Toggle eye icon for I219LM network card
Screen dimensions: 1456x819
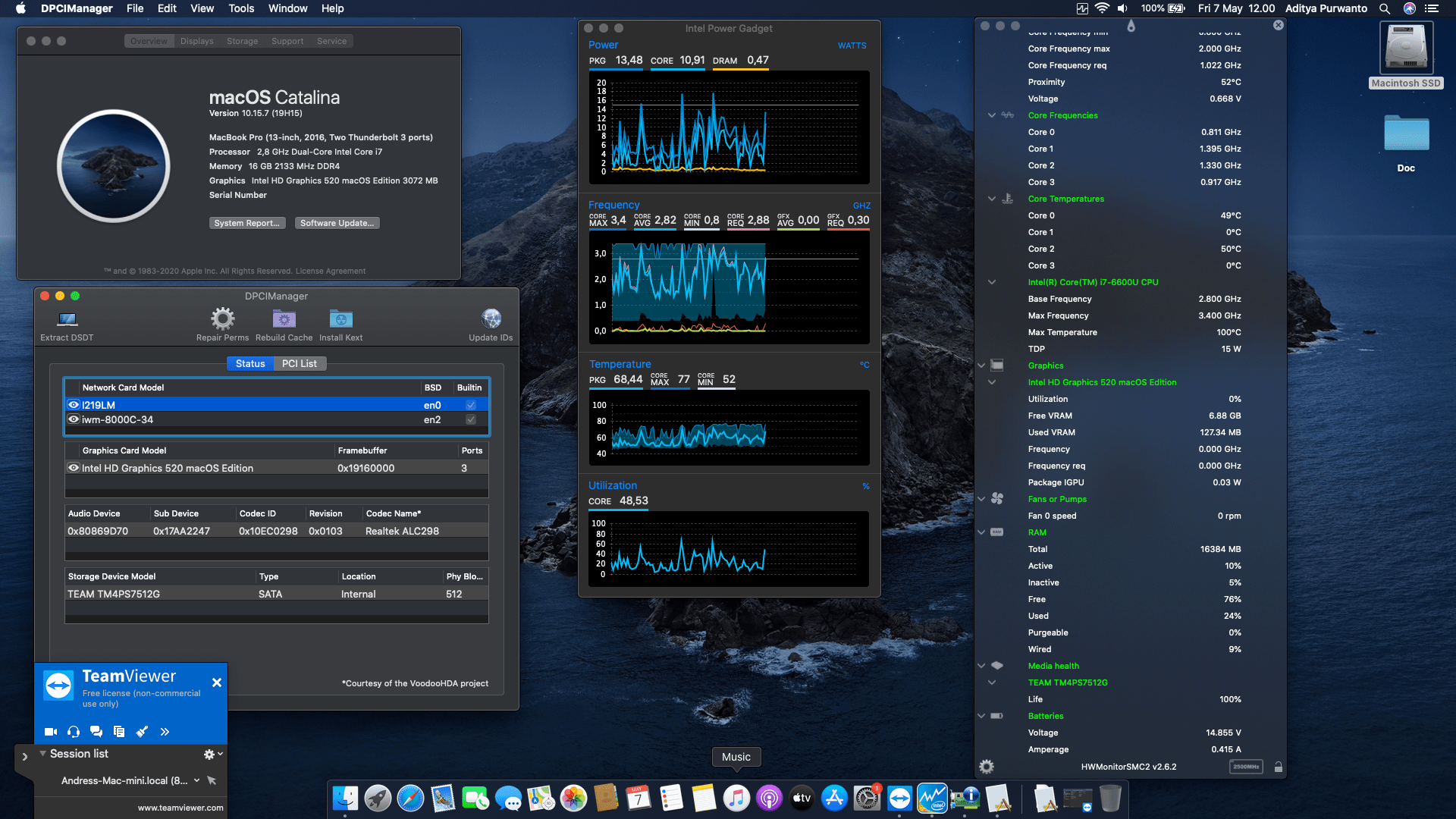click(x=74, y=405)
